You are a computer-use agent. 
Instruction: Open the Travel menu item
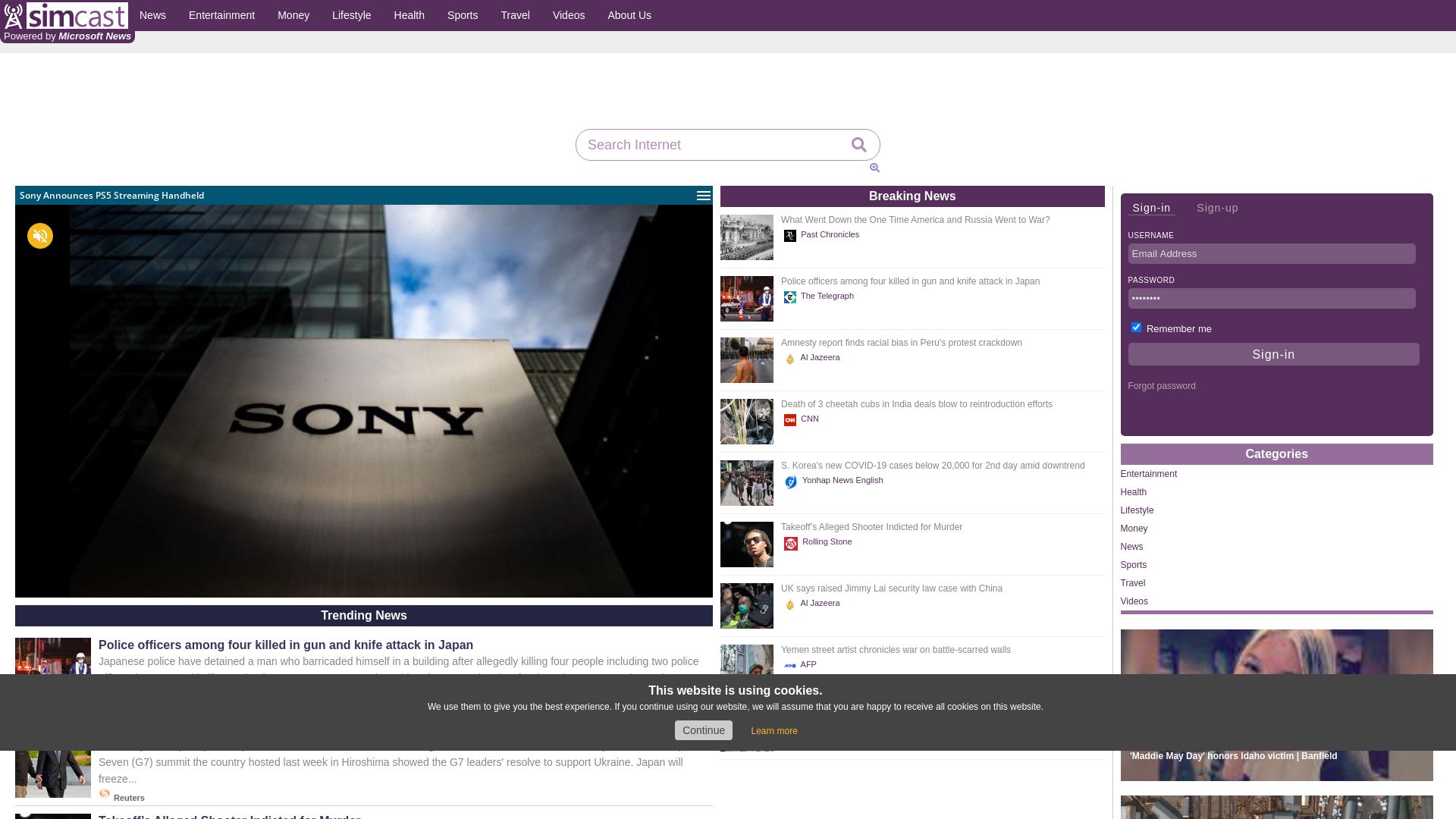[516, 15]
